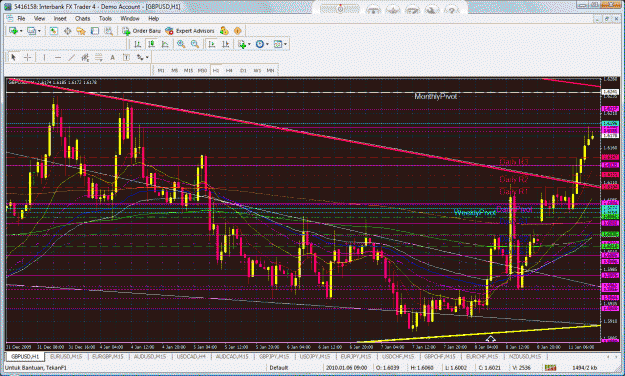625x376 pixels.
Task: Click the New Chart icon
Action: pos(13,31)
